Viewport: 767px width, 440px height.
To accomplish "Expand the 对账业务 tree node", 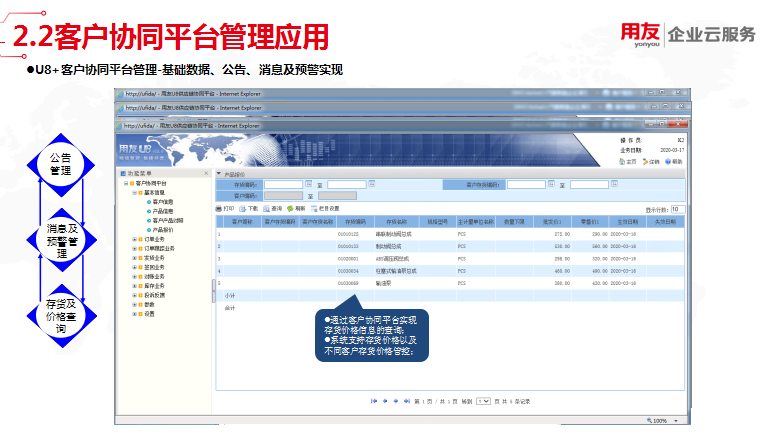I will click(135, 277).
